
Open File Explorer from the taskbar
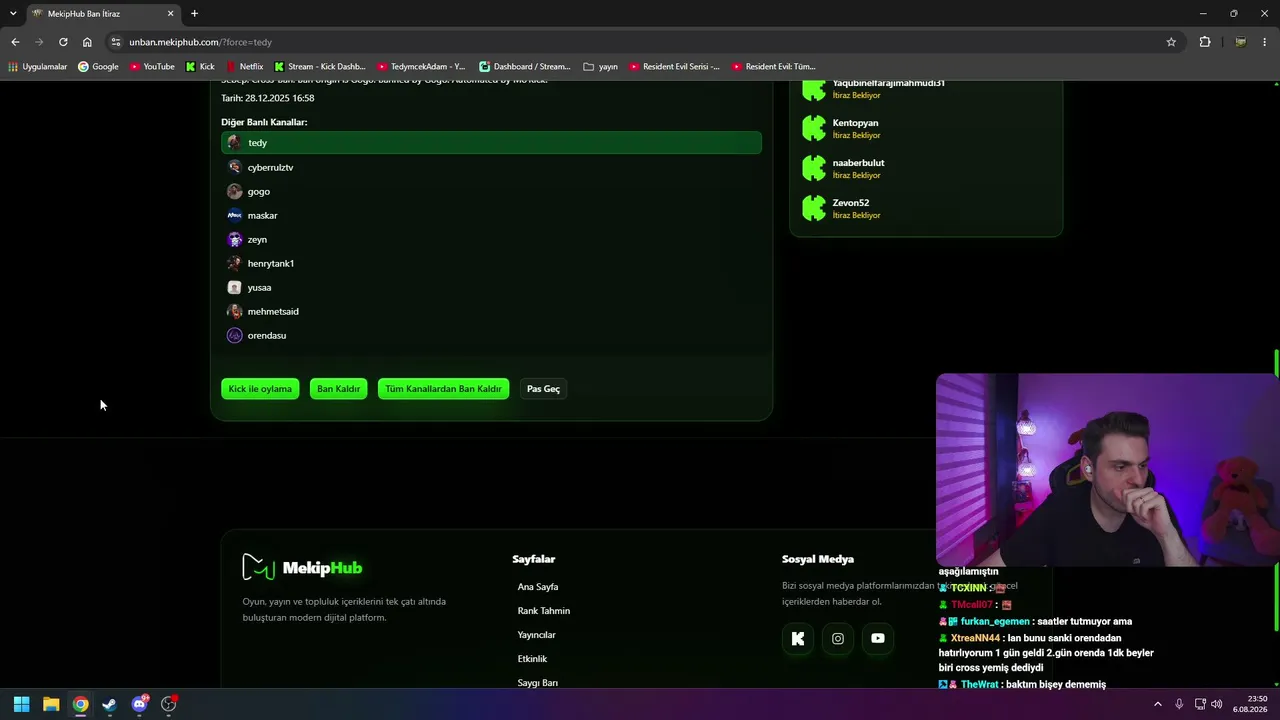[x=51, y=704]
